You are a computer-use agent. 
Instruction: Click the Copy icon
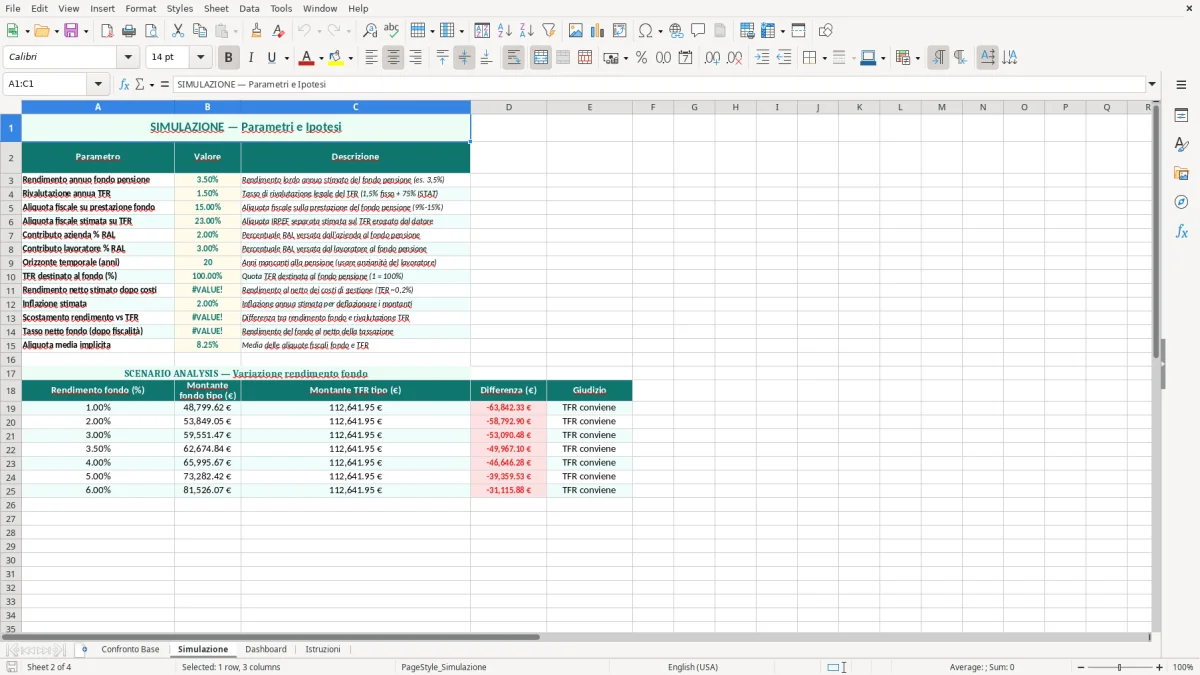point(200,31)
